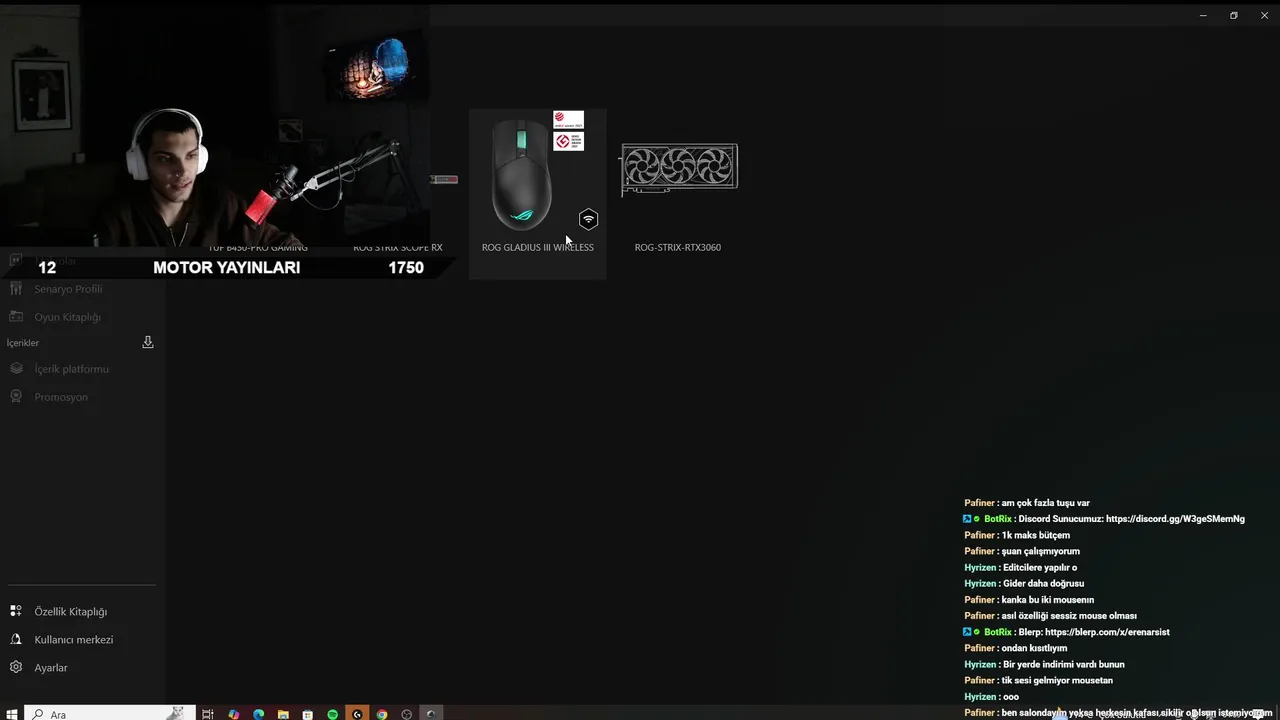Click the taskbar search box Ara

tap(108, 714)
